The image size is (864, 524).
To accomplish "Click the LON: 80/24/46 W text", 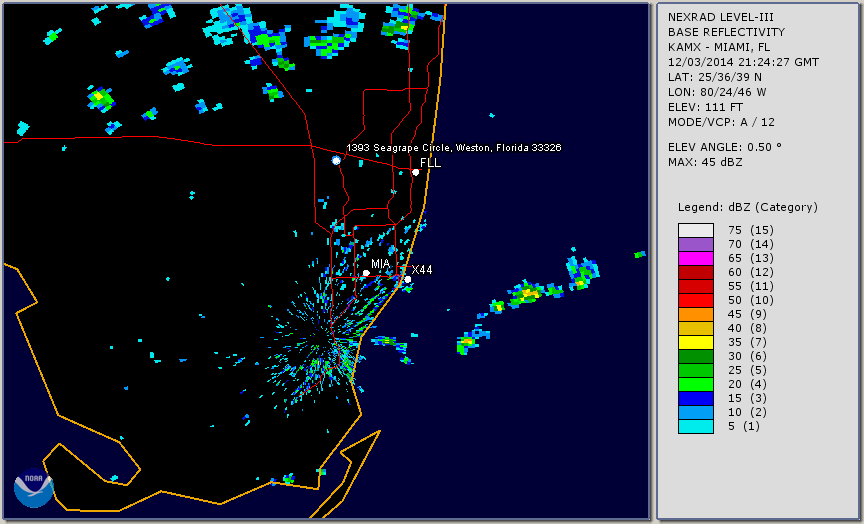I will click(717, 92).
